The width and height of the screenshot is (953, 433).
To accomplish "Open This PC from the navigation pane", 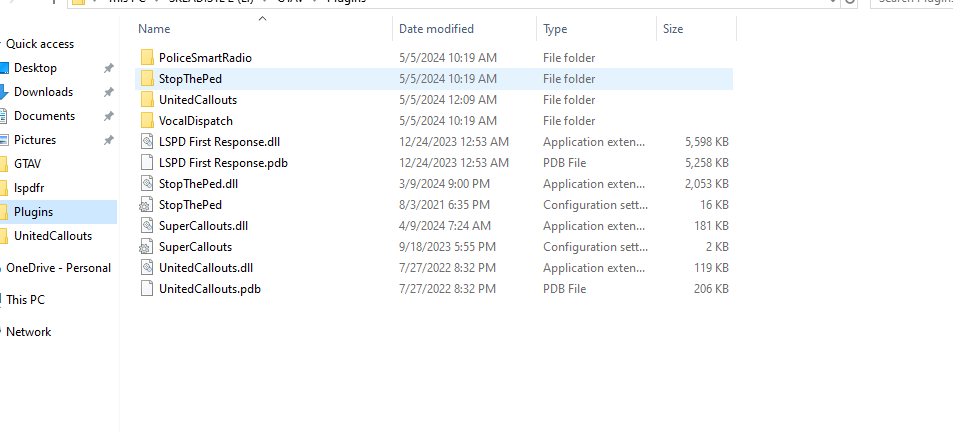I will (x=25, y=300).
